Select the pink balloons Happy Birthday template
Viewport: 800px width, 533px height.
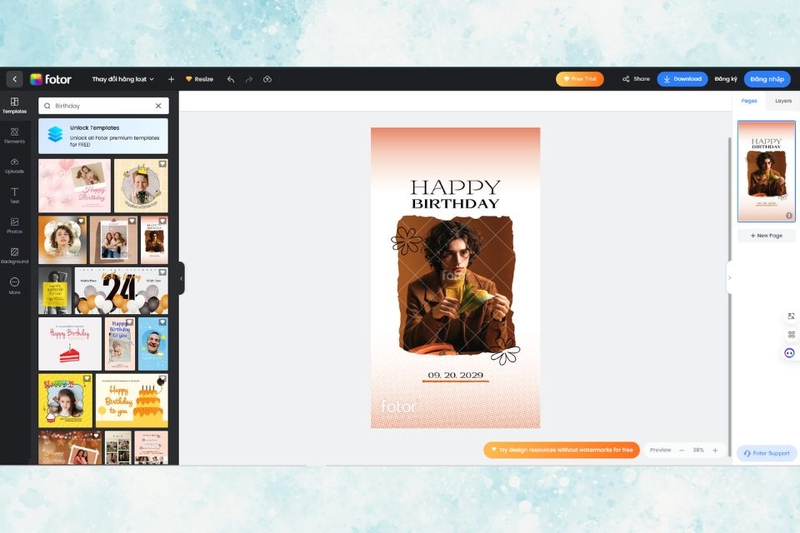tap(74, 186)
